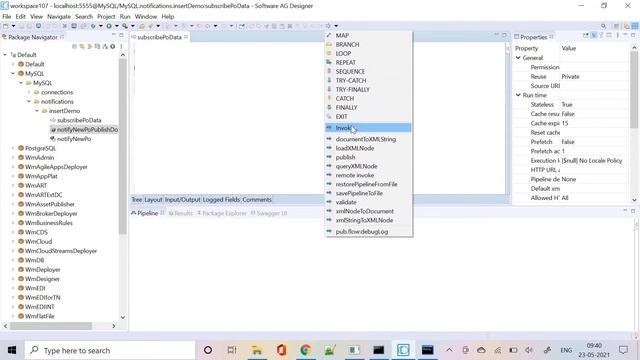
Task: Click Pipeline debug value None
Action: pyautogui.click(x=569, y=179)
